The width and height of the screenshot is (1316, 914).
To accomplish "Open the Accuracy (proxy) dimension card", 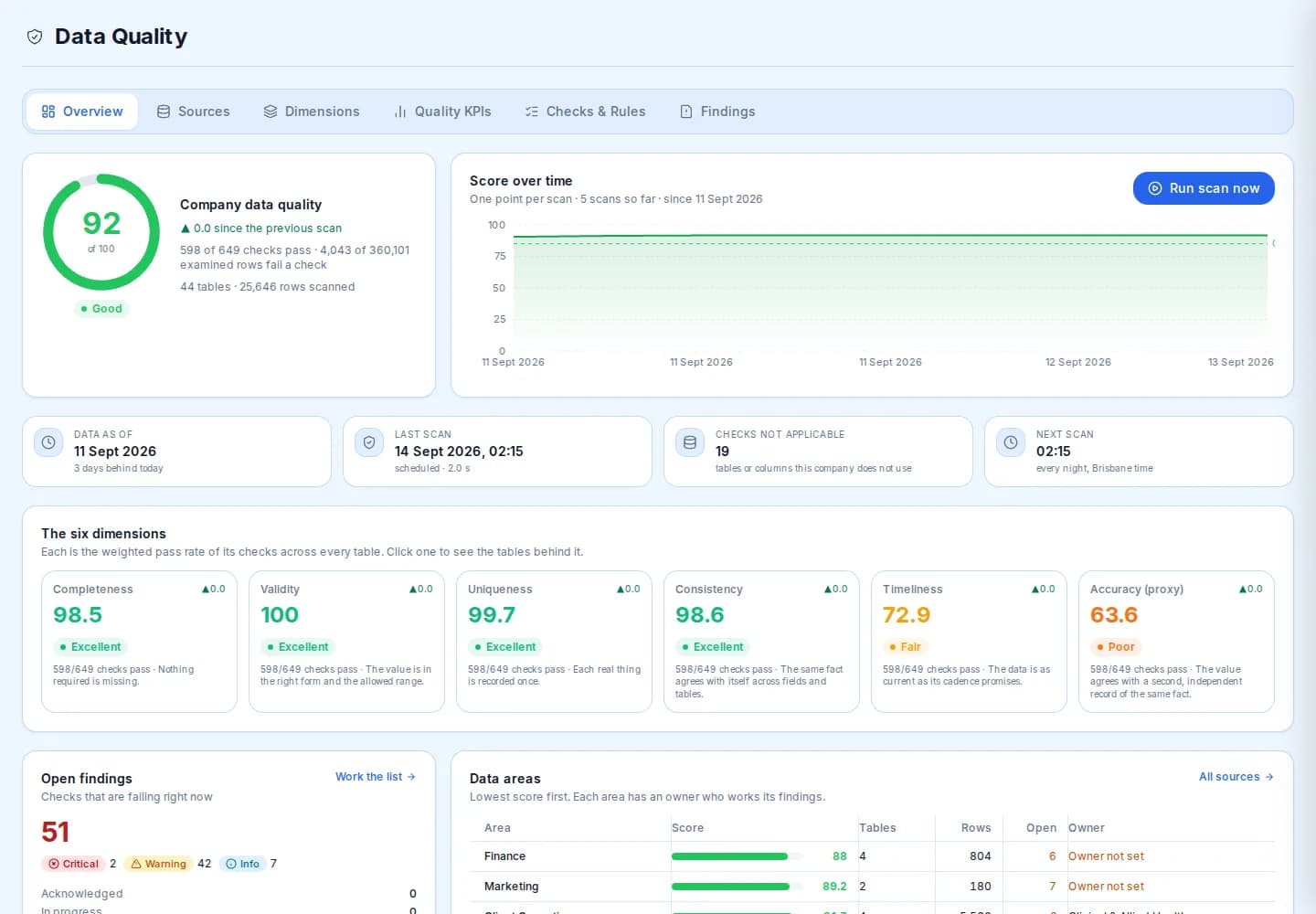I will click(x=1176, y=642).
